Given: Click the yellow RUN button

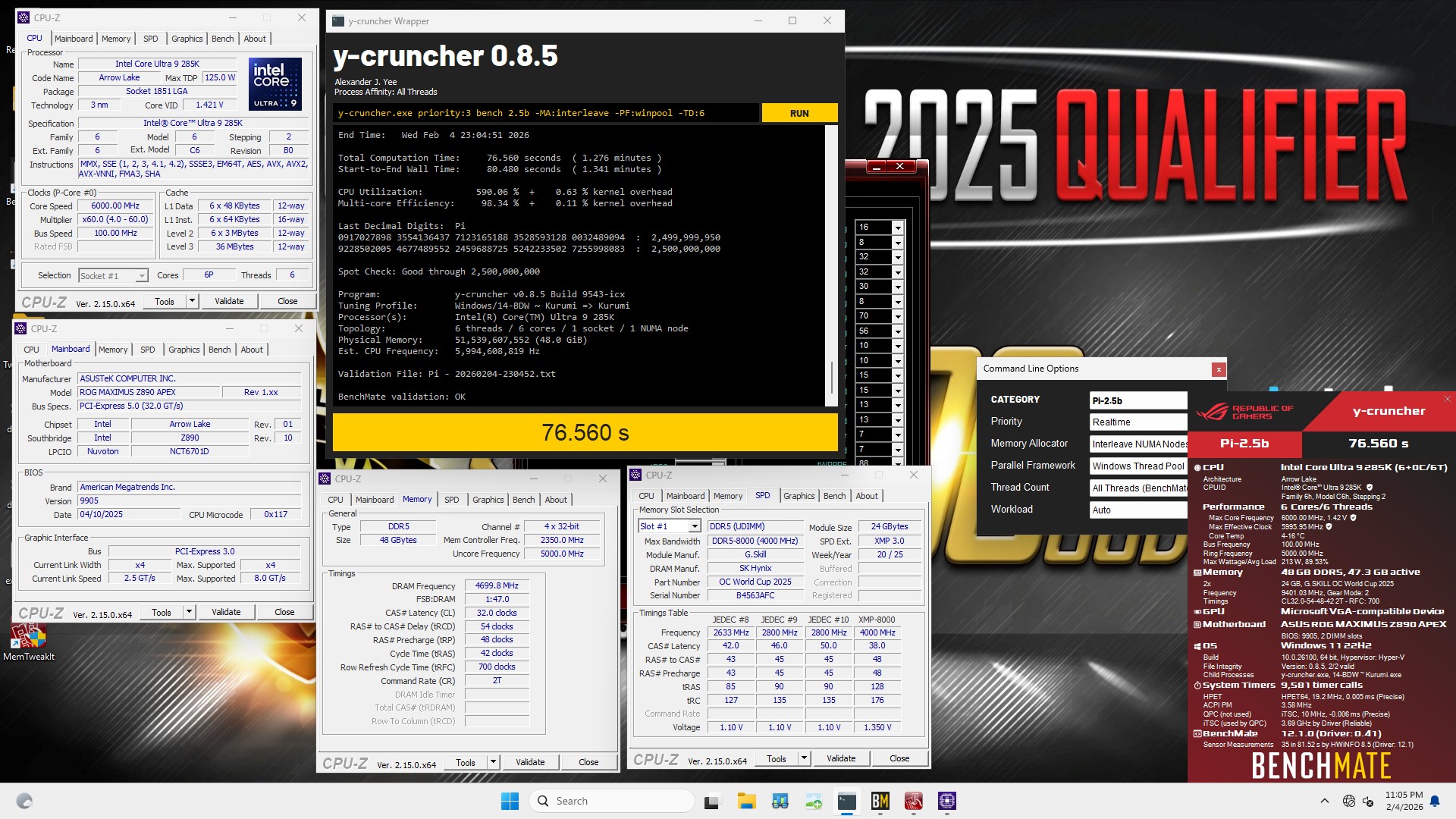Looking at the screenshot, I should (x=799, y=113).
